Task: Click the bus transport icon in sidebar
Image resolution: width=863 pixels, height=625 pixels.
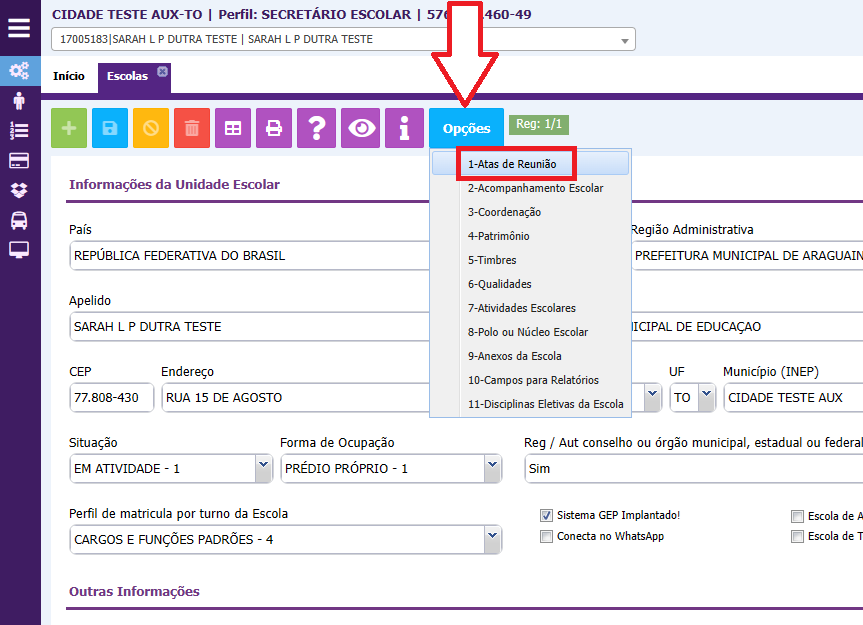Action: click(x=19, y=220)
